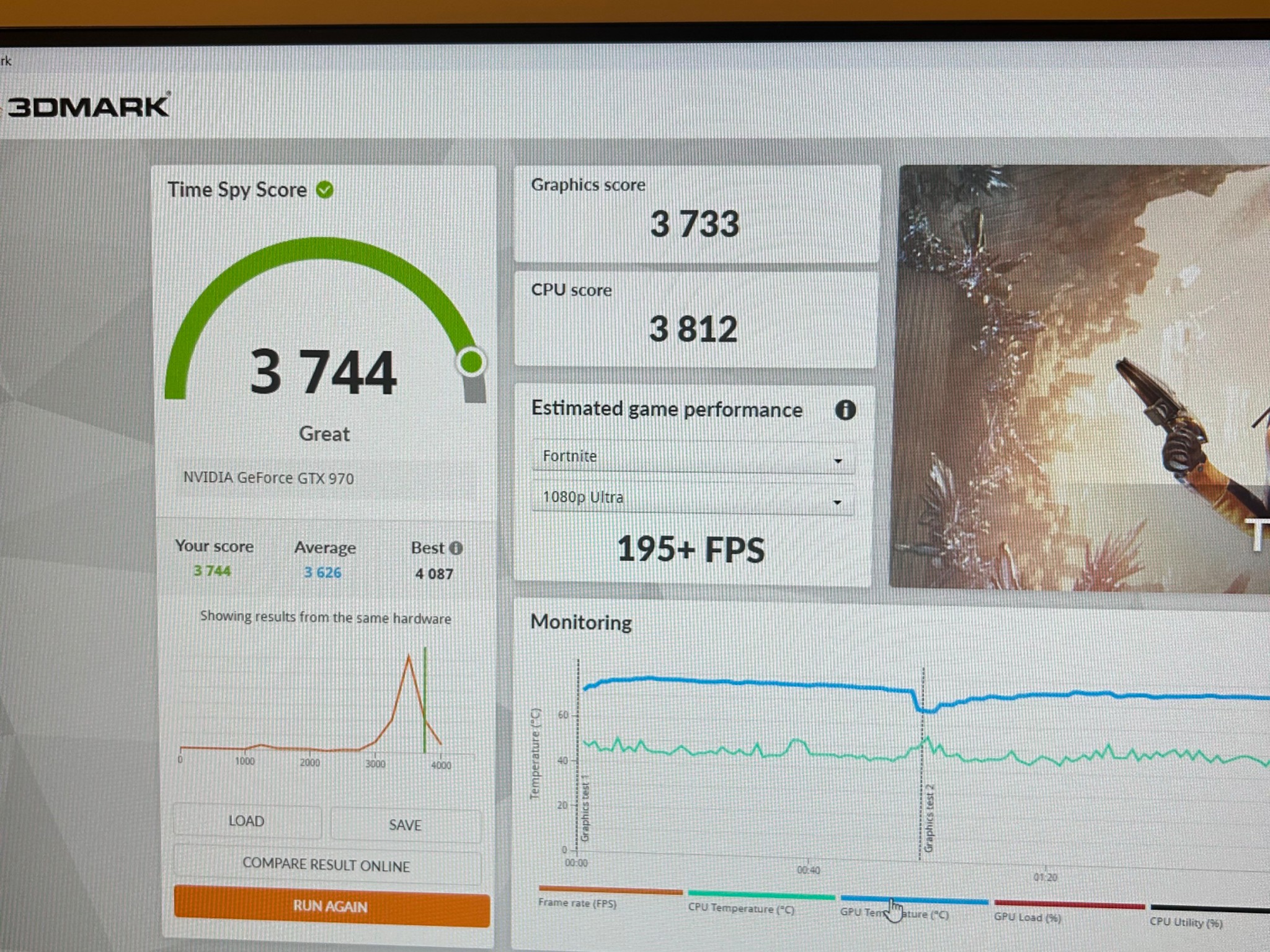Click the green validated checkmark icon
The width and height of the screenshot is (1270, 952).
click(x=324, y=190)
